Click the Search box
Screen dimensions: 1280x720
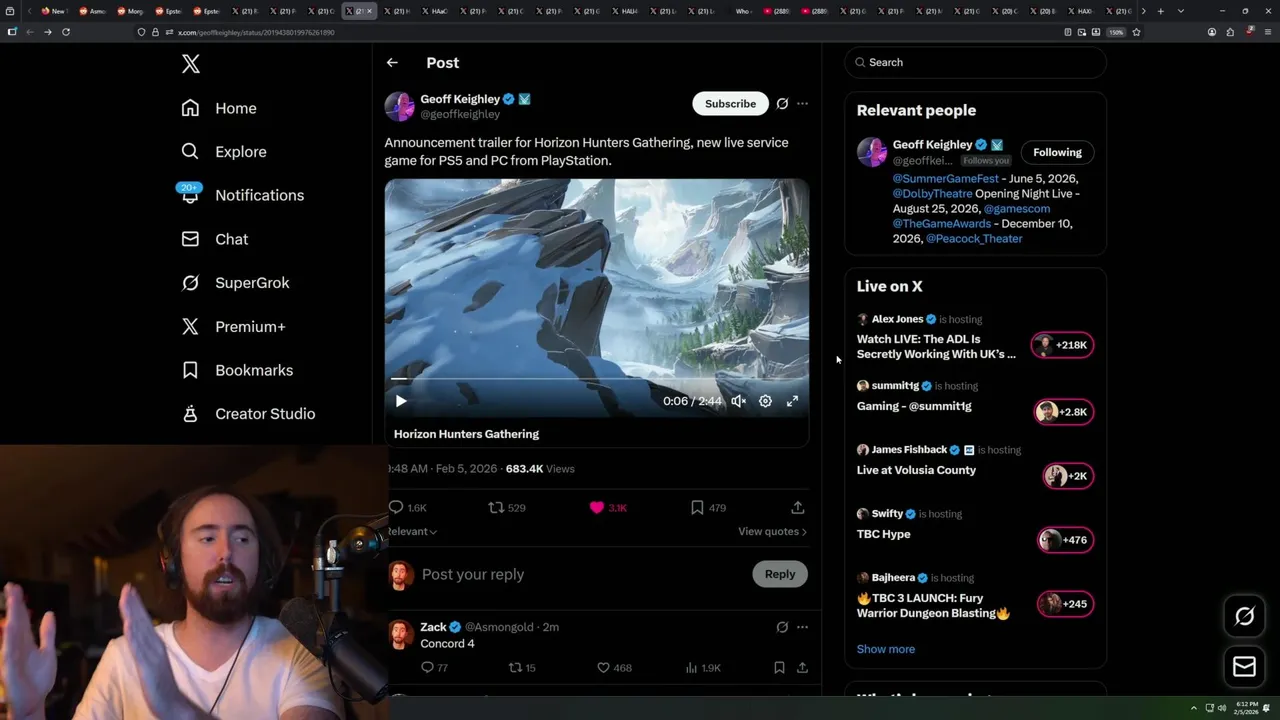975,62
